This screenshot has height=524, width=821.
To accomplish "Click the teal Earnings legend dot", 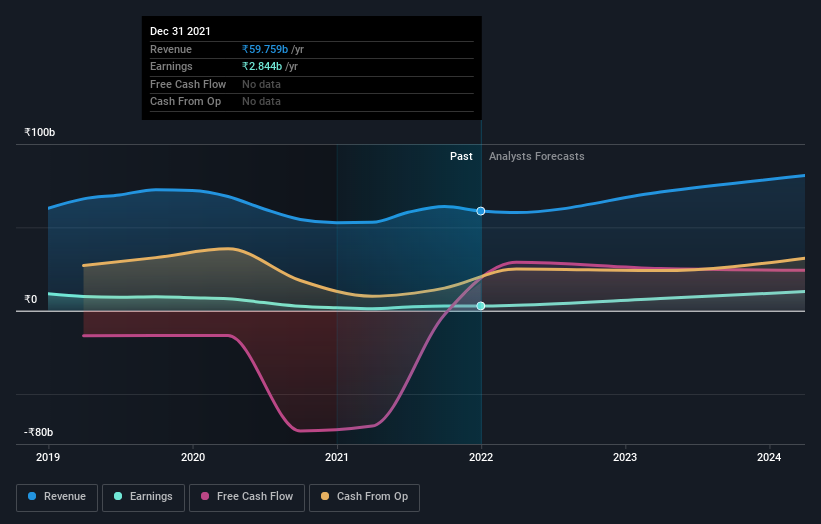I will (118, 496).
